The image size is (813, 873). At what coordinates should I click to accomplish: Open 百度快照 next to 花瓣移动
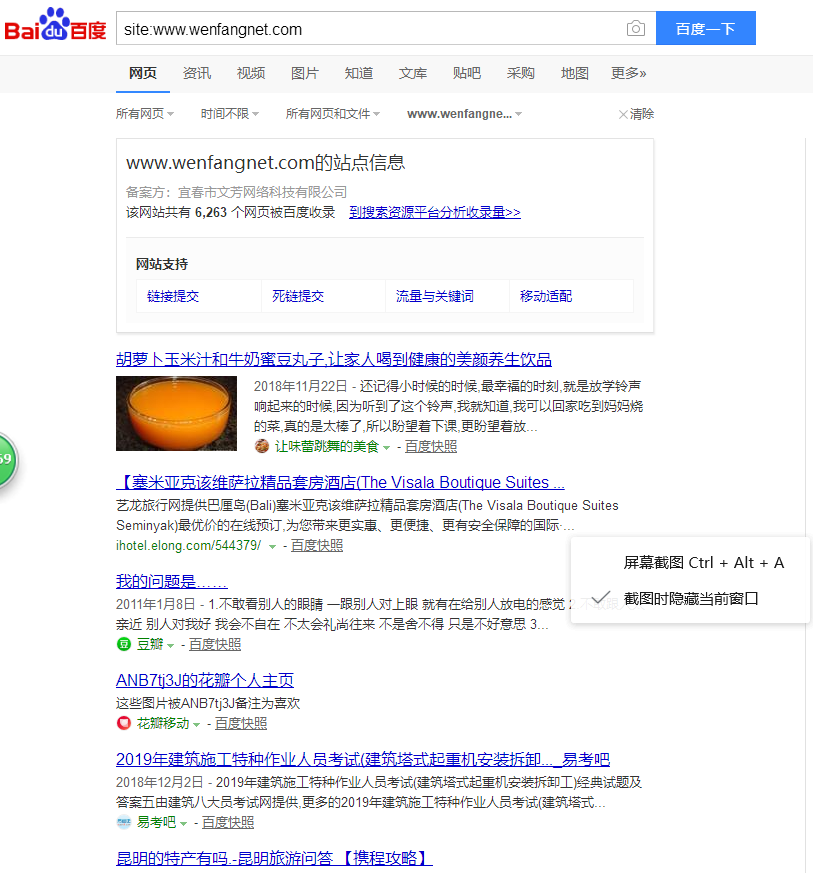(x=241, y=723)
